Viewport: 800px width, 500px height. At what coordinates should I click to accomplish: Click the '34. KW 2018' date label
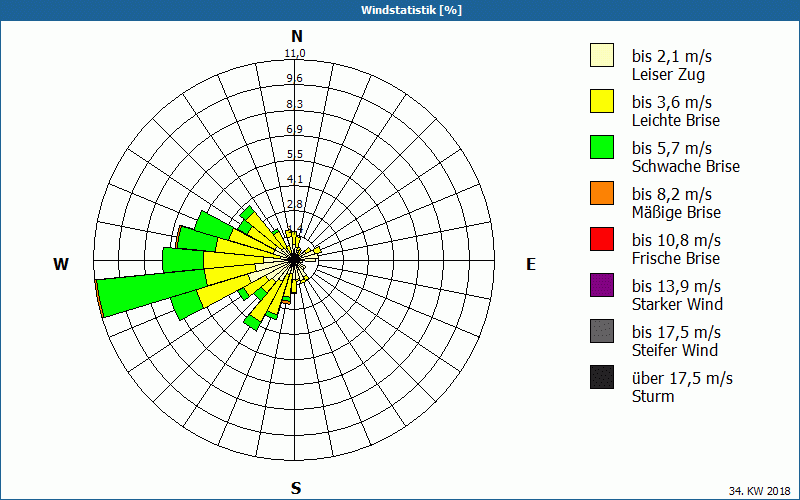pos(759,491)
